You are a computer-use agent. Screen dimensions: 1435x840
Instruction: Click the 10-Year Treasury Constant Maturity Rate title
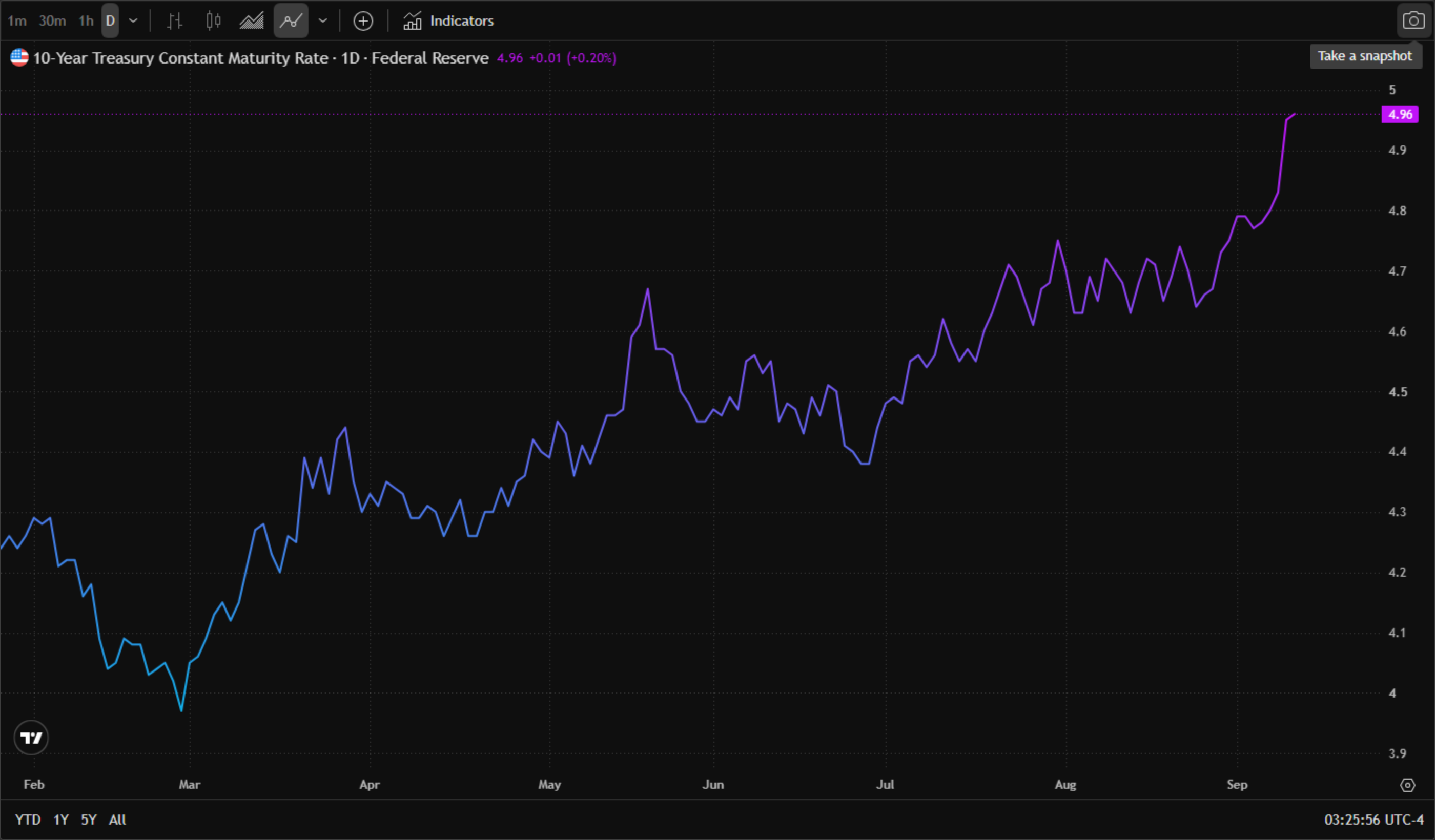coord(180,58)
